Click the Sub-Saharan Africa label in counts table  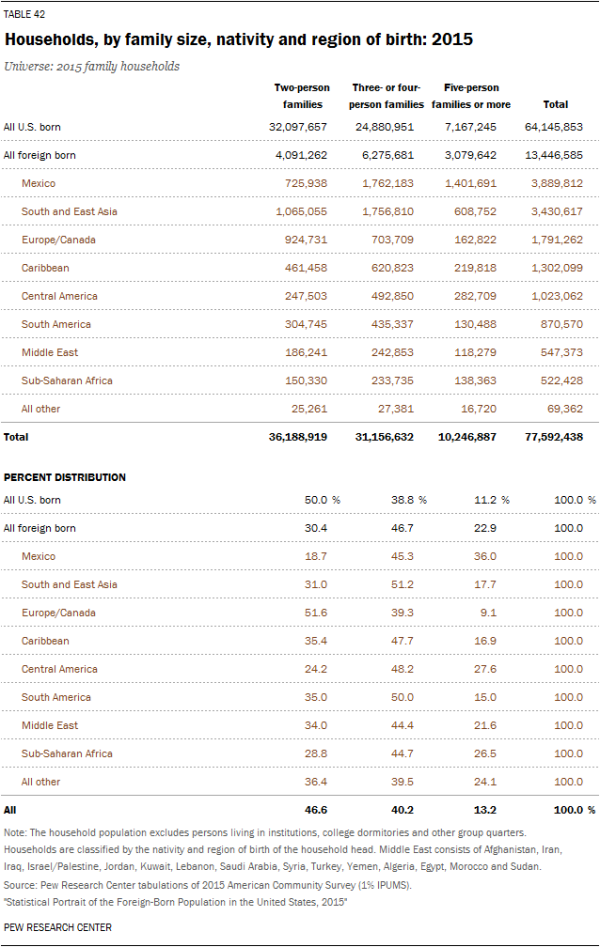67,380
